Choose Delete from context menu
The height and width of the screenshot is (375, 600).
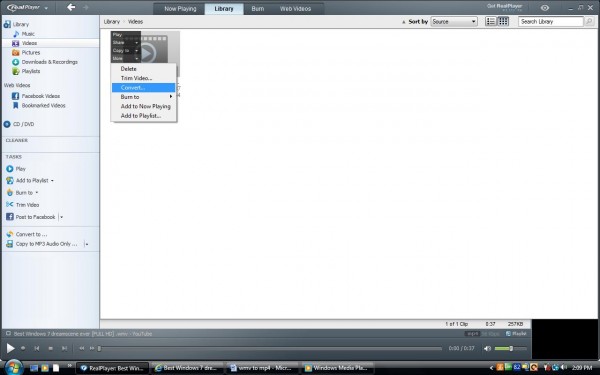[143, 69]
